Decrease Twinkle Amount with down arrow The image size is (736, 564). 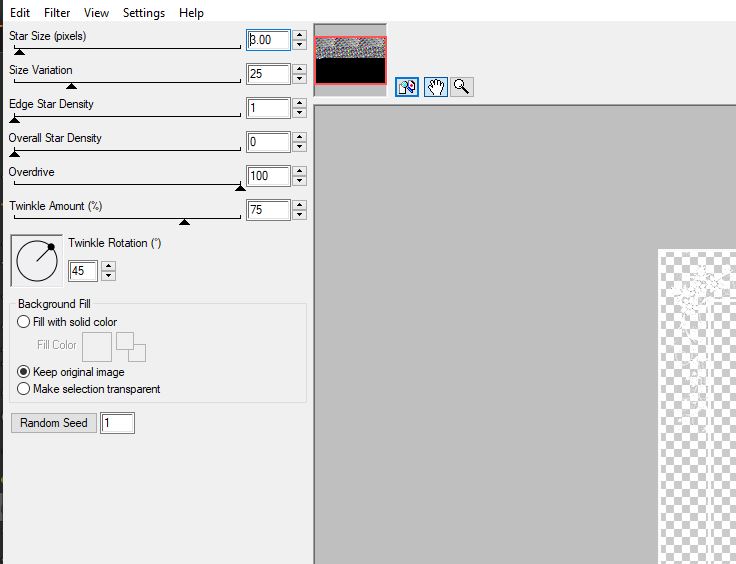[299, 214]
